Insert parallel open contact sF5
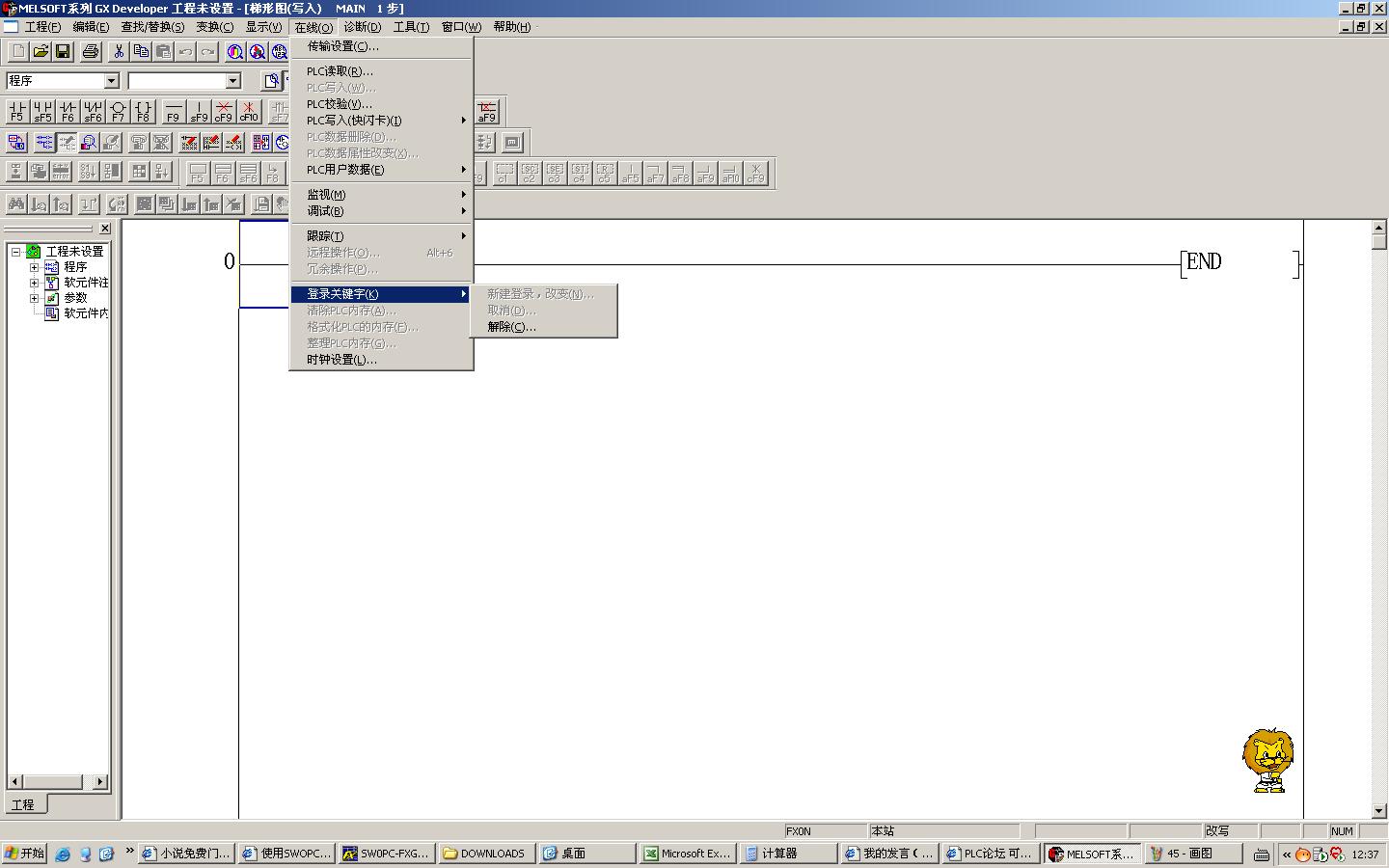 click(x=42, y=112)
